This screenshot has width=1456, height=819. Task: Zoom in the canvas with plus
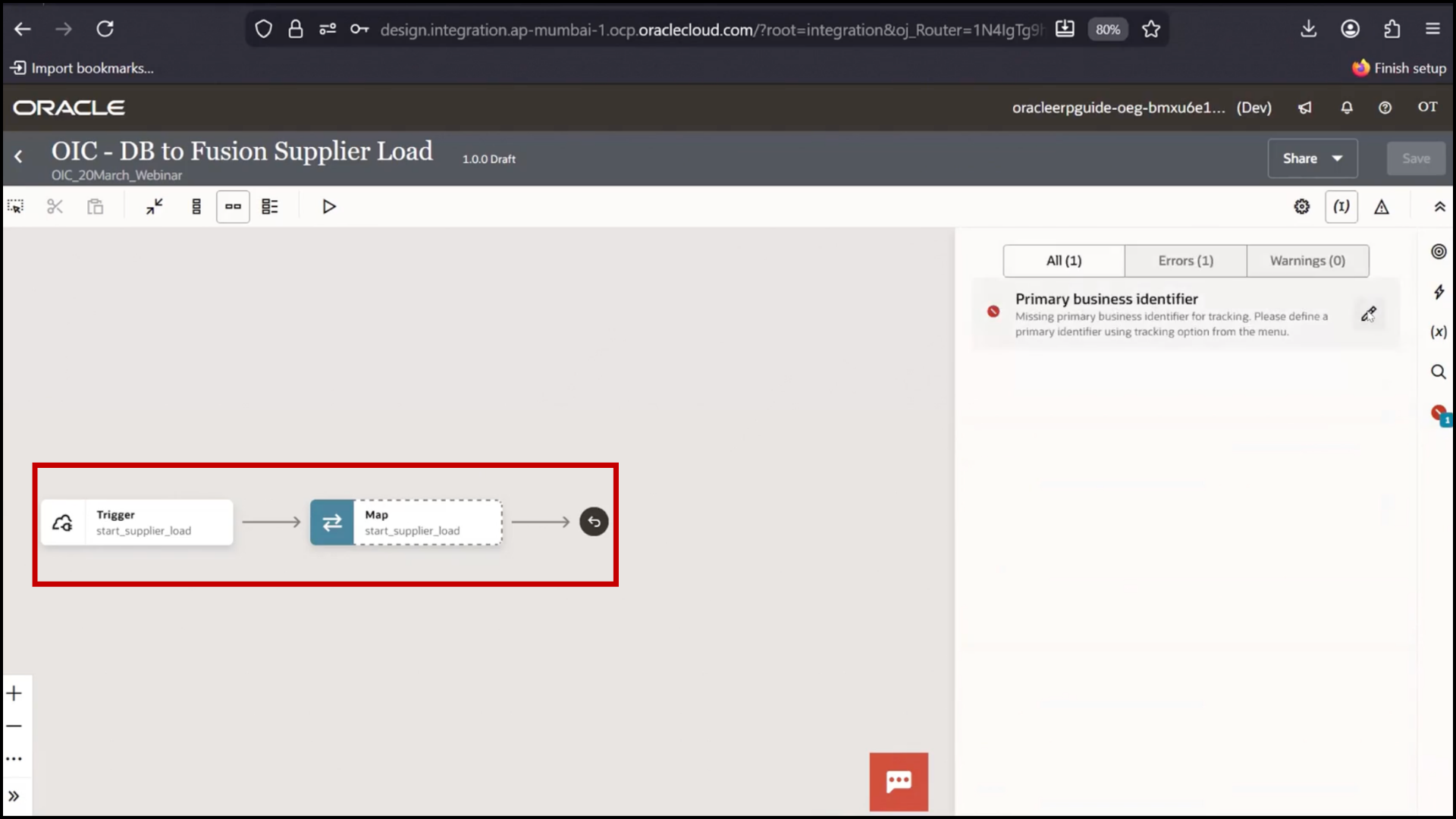click(14, 693)
